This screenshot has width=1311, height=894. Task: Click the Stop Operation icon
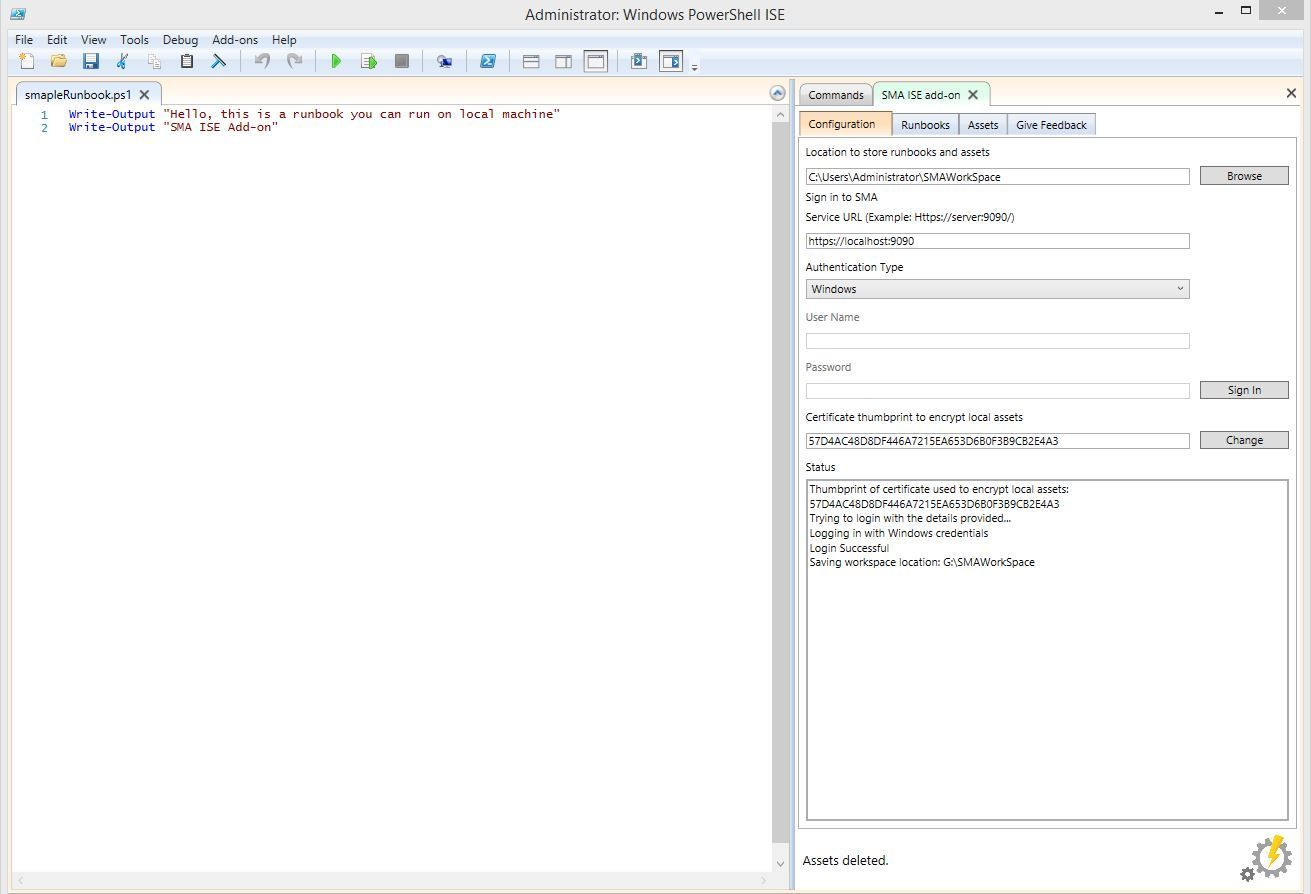pos(401,61)
